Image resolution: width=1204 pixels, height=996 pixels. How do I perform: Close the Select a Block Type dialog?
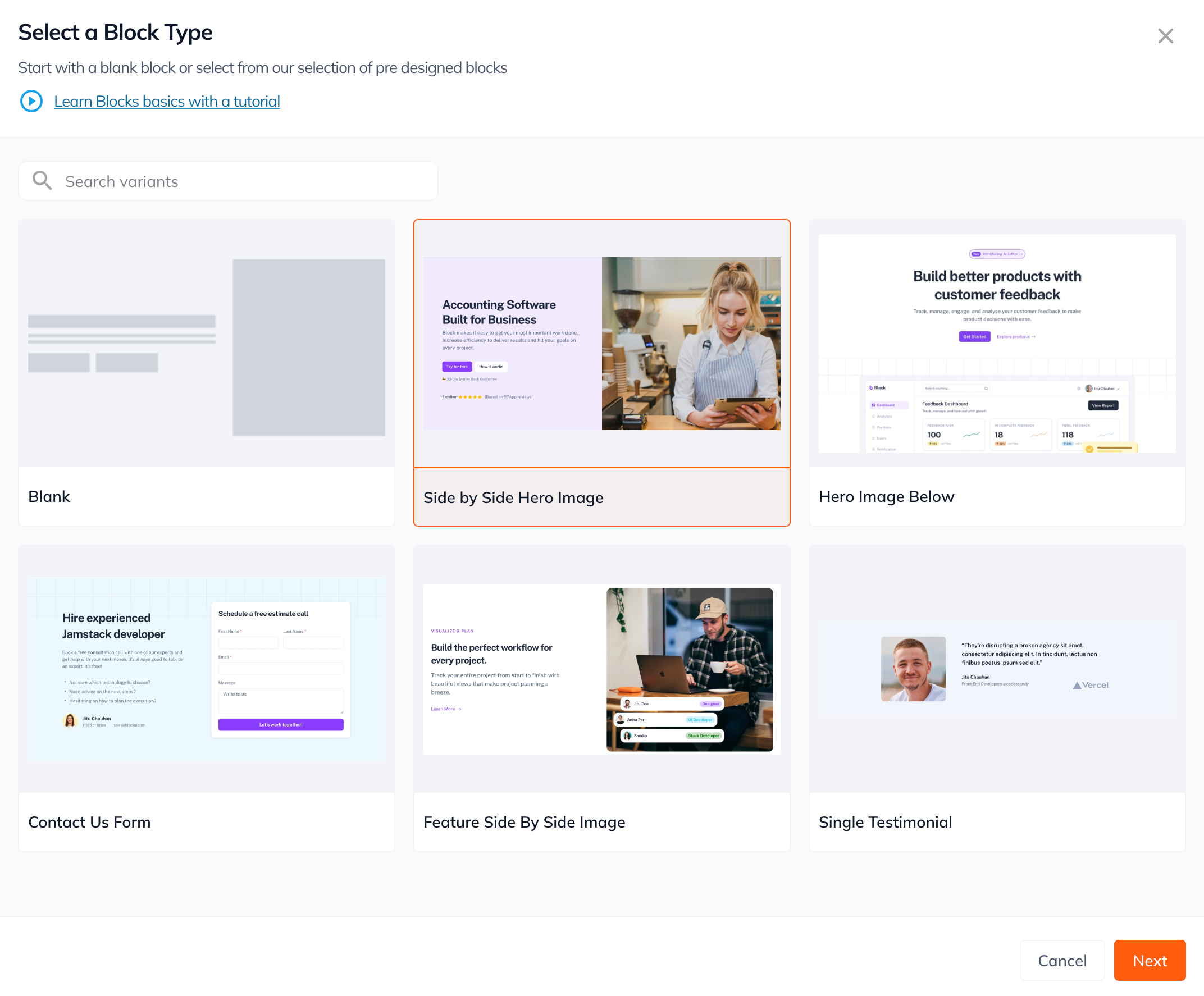(1165, 36)
